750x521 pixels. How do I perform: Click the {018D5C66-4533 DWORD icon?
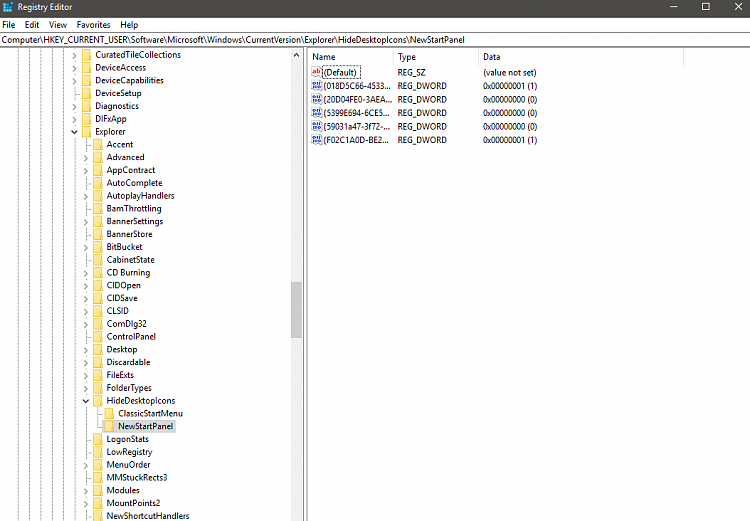click(x=316, y=86)
